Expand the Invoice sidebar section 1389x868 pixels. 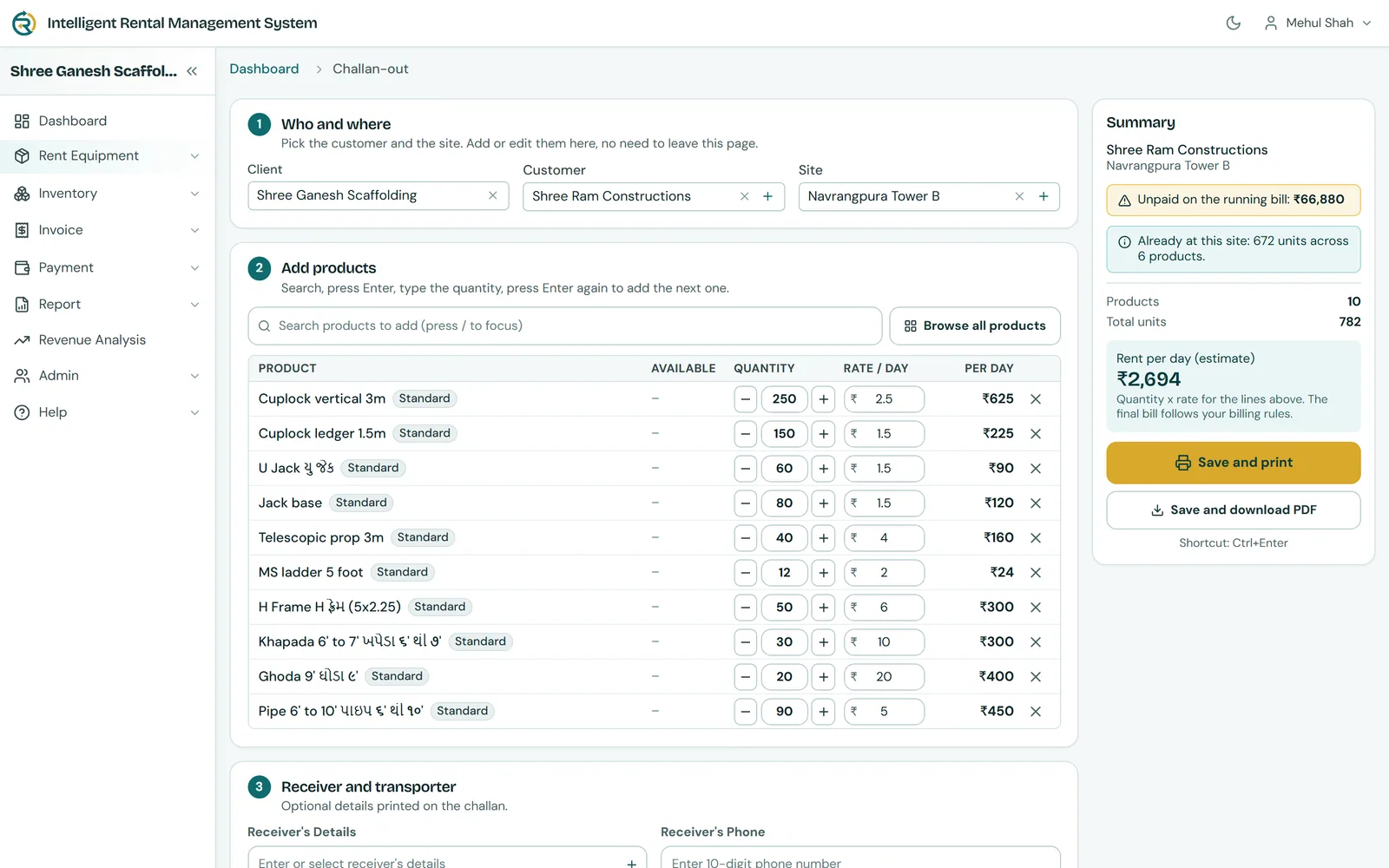click(x=108, y=230)
